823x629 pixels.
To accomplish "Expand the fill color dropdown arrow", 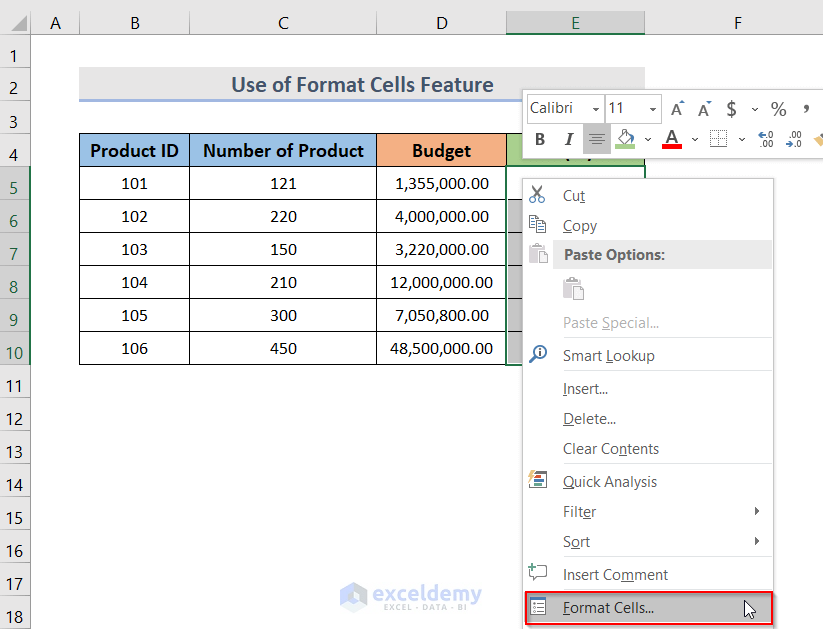I will coord(647,139).
